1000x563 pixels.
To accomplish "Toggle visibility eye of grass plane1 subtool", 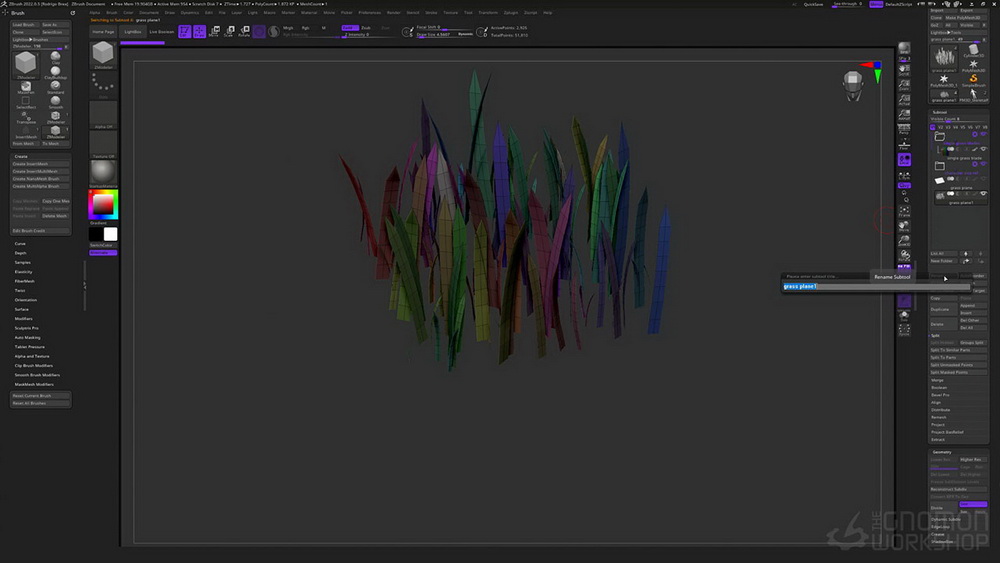I will pos(983,194).
